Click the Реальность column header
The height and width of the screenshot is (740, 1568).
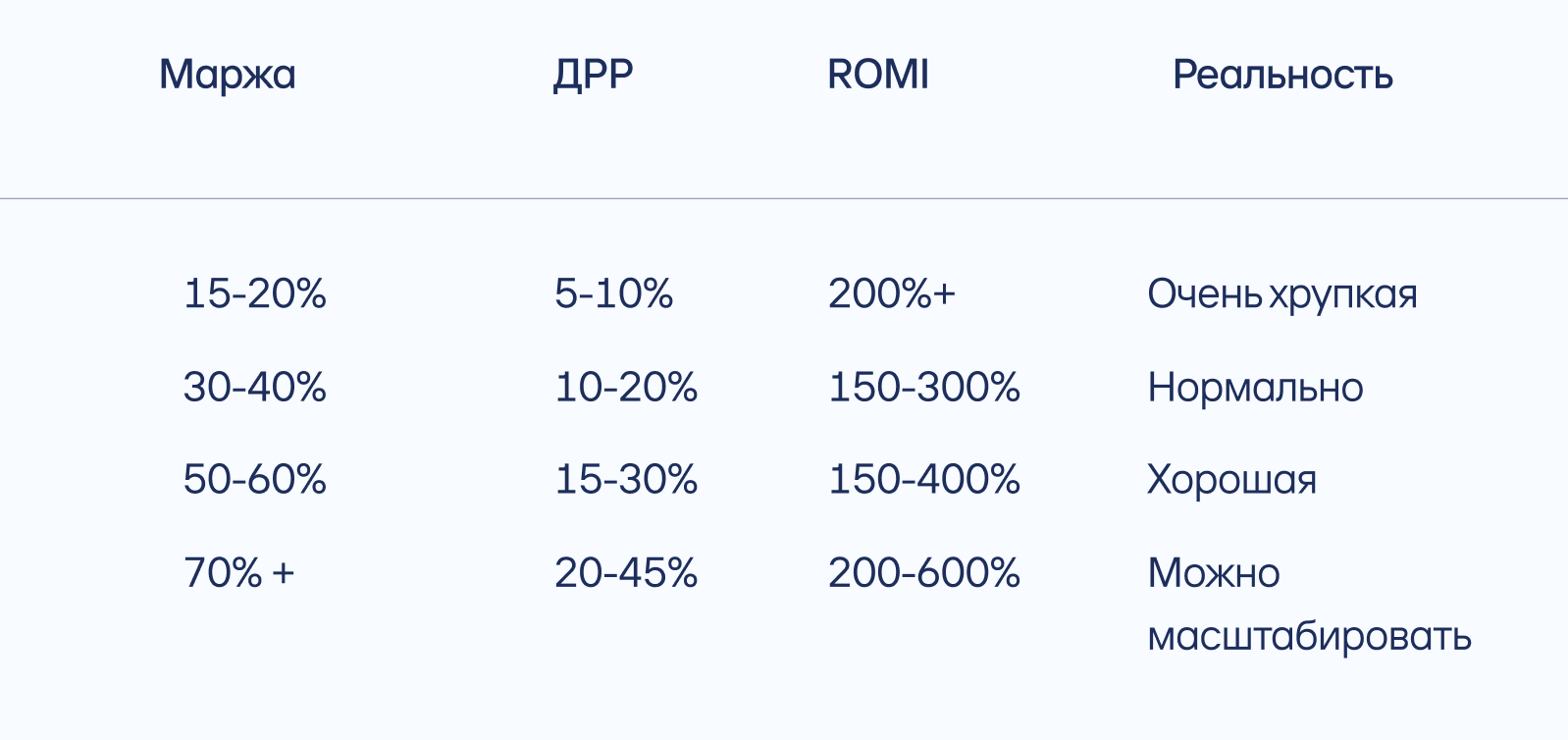coord(1282,75)
